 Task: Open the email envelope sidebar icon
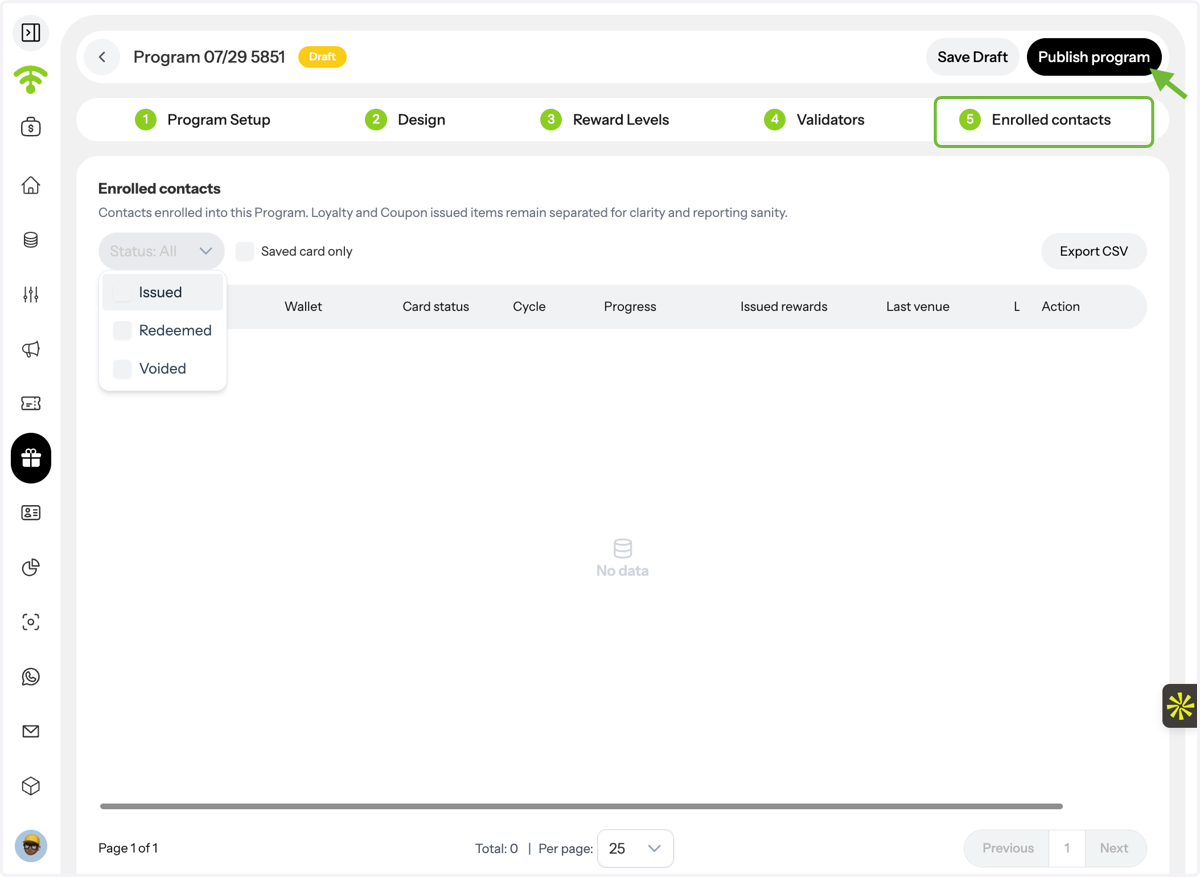31,731
